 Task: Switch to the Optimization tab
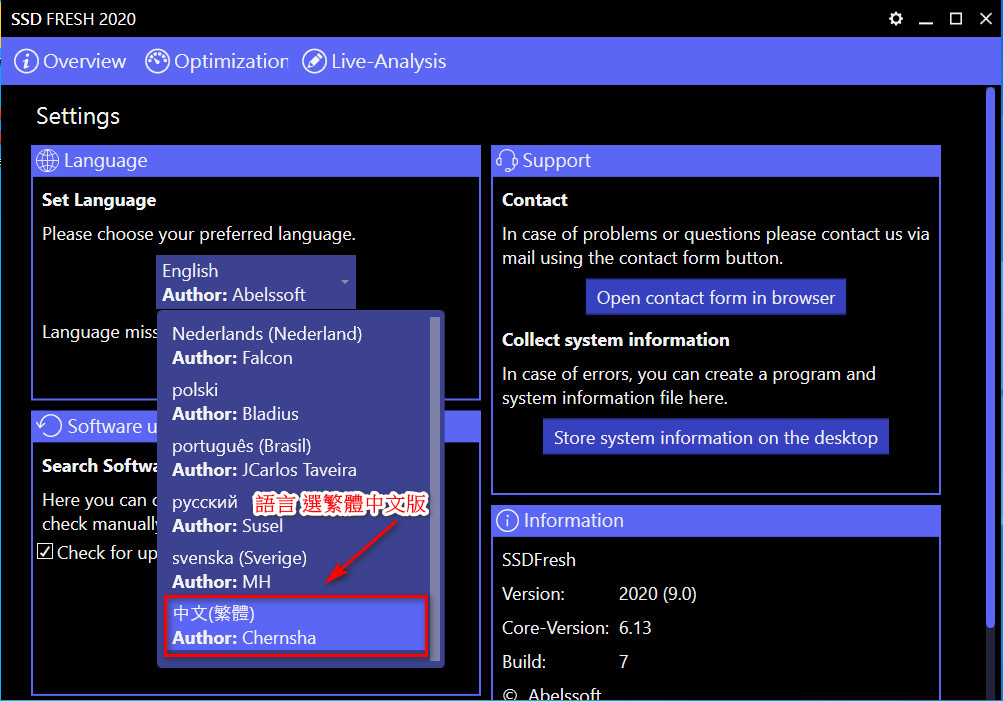click(x=217, y=61)
